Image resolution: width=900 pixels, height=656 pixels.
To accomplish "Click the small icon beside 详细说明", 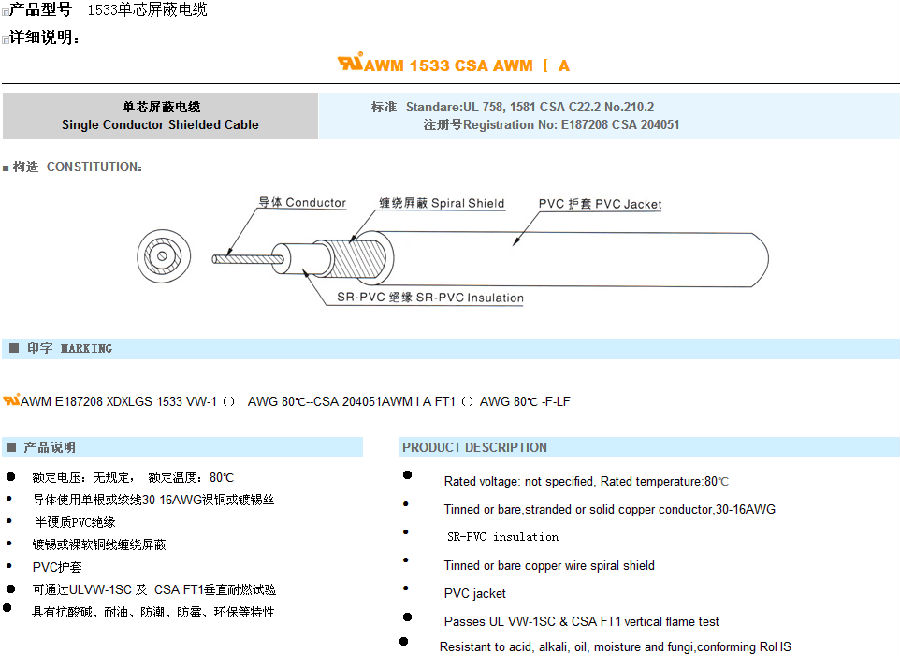I will pos(5,40).
